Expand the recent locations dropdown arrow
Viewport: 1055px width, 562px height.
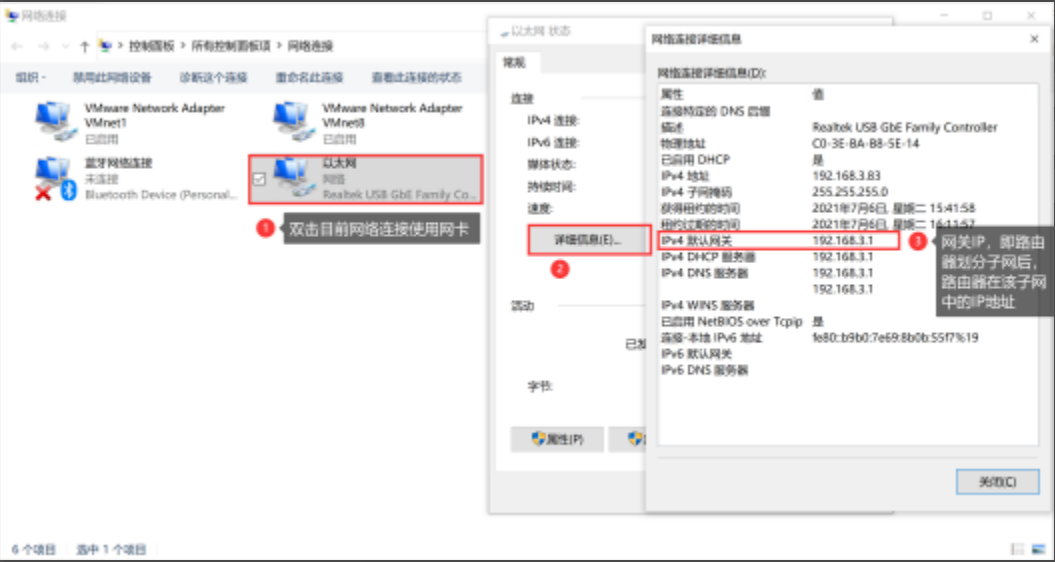65,46
